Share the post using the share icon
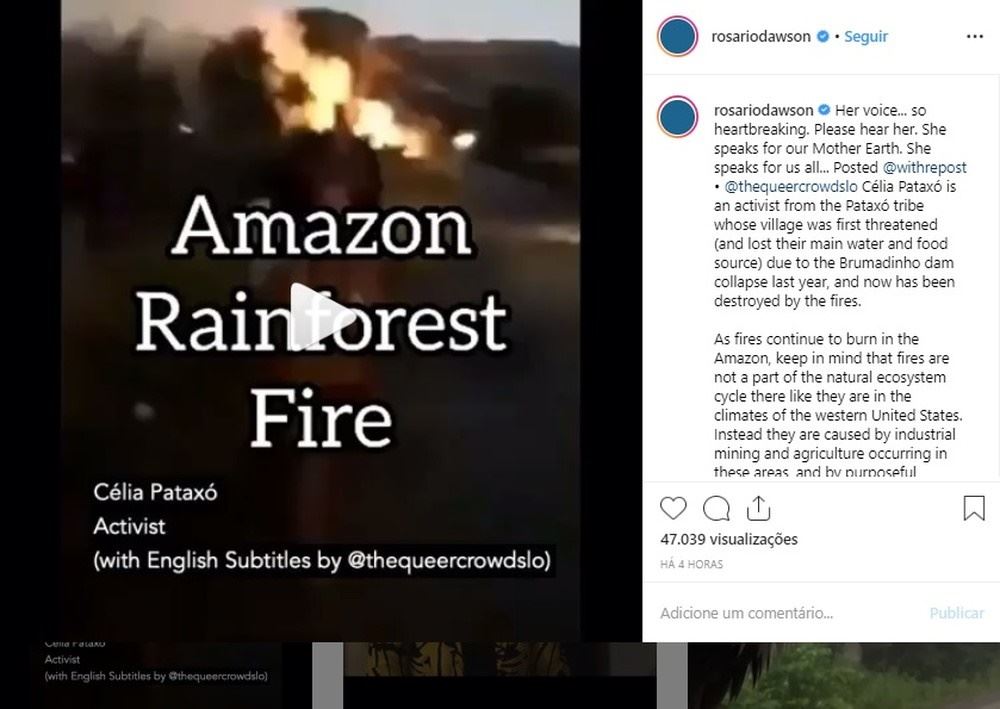1000x709 pixels. click(x=758, y=508)
